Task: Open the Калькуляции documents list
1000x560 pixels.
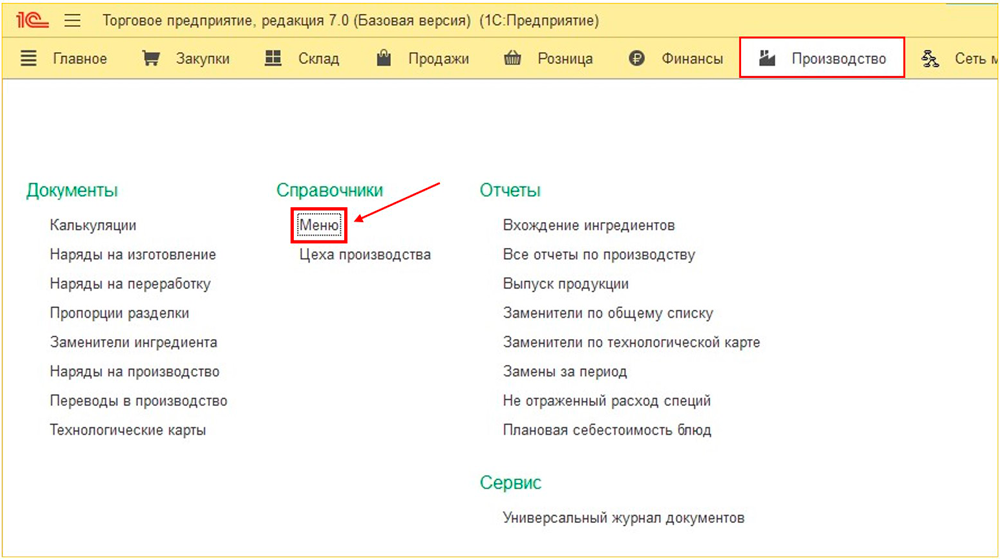Action: (x=93, y=226)
